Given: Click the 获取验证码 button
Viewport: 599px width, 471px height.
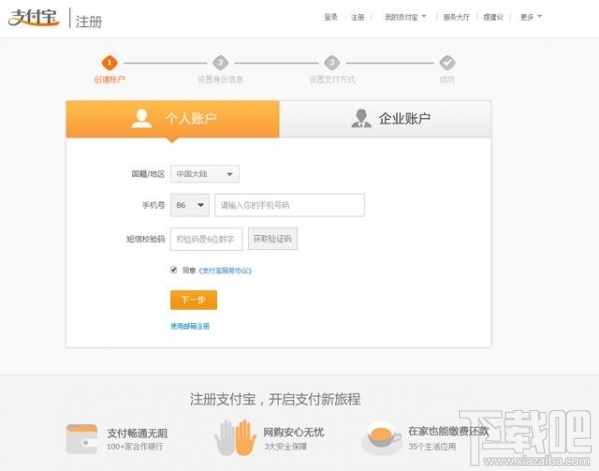Looking at the screenshot, I should [272, 239].
